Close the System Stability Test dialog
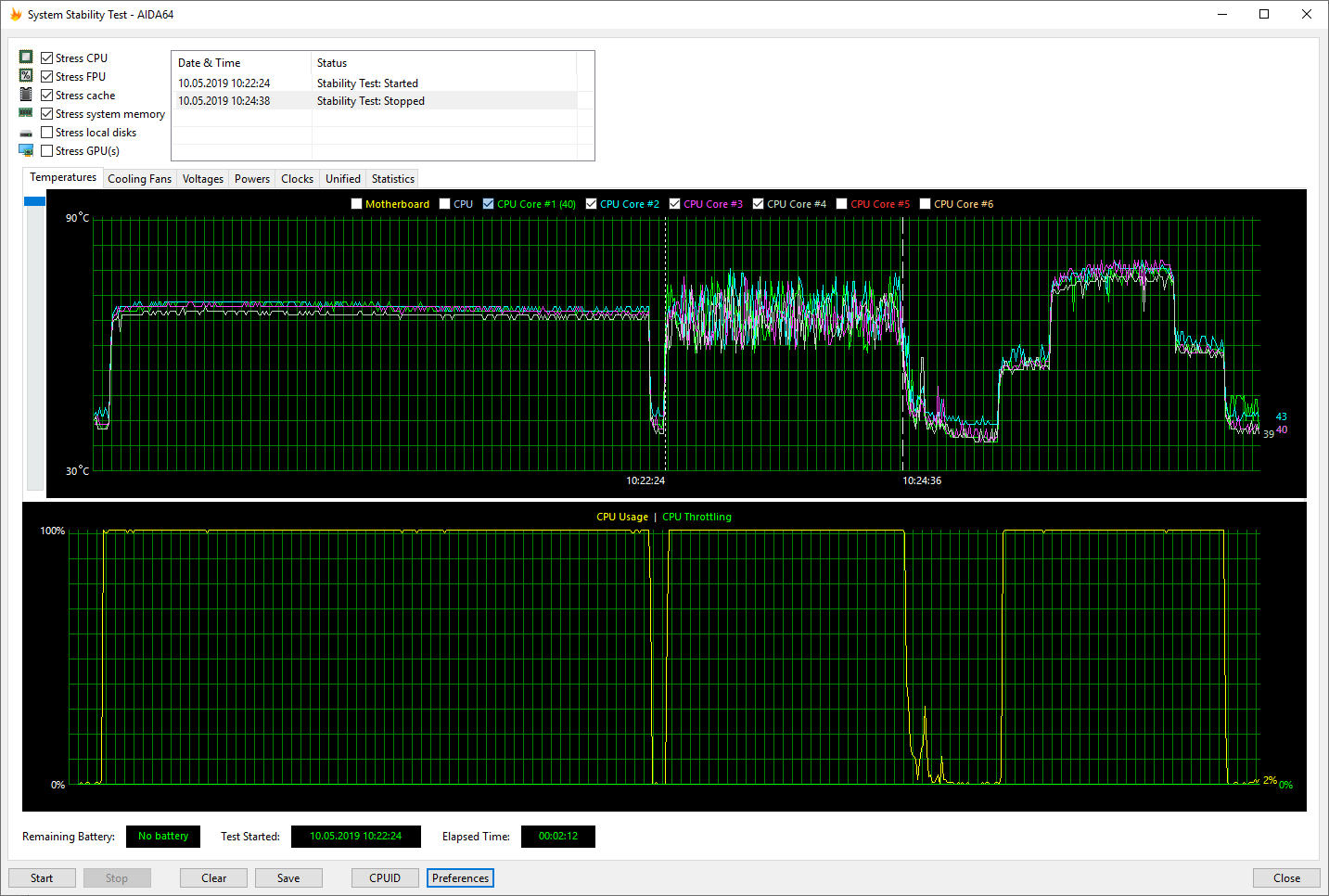Viewport: 1329px width, 896px height. coord(1286,878)
